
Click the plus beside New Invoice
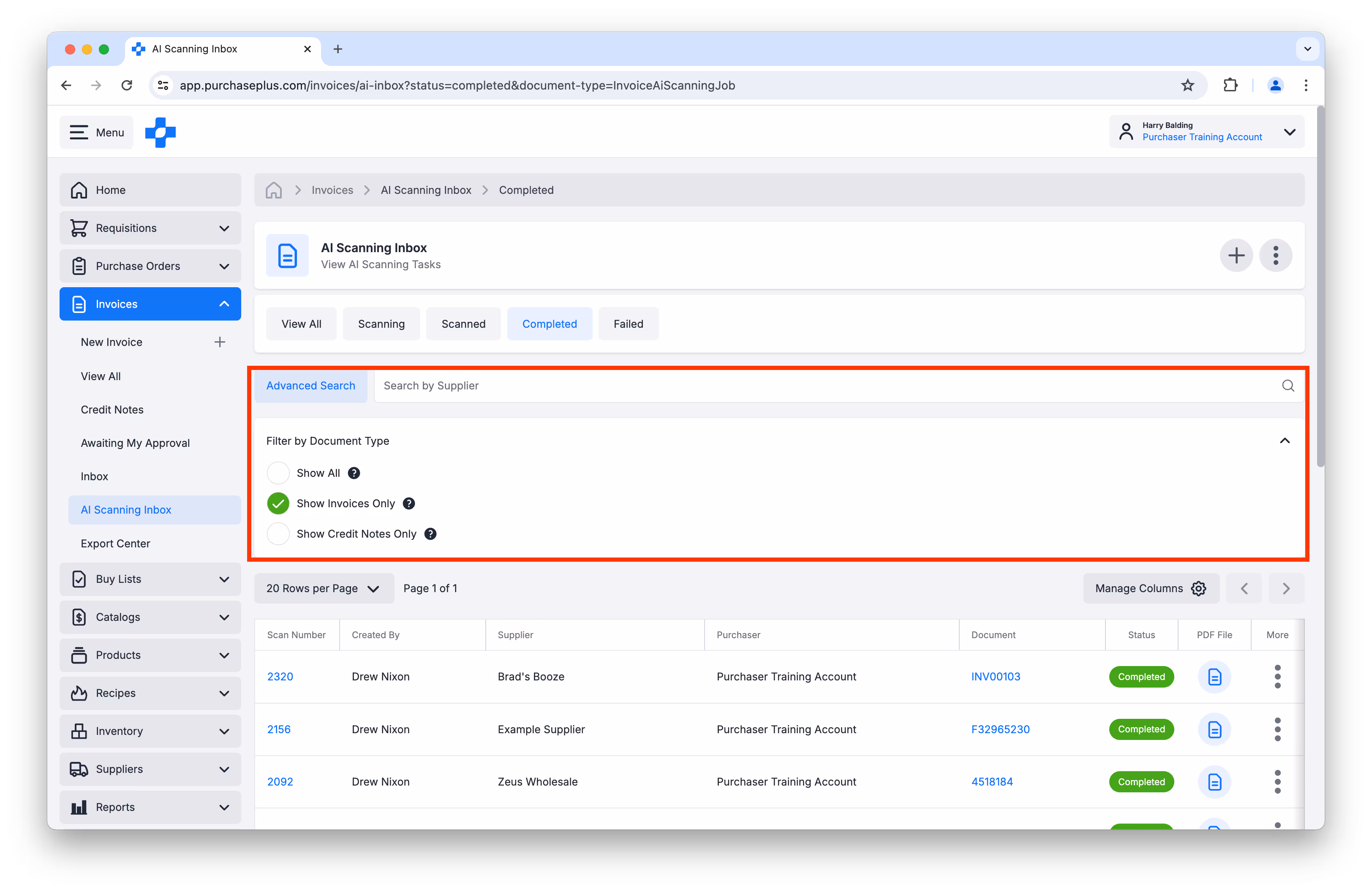click(x=220, y=342)
